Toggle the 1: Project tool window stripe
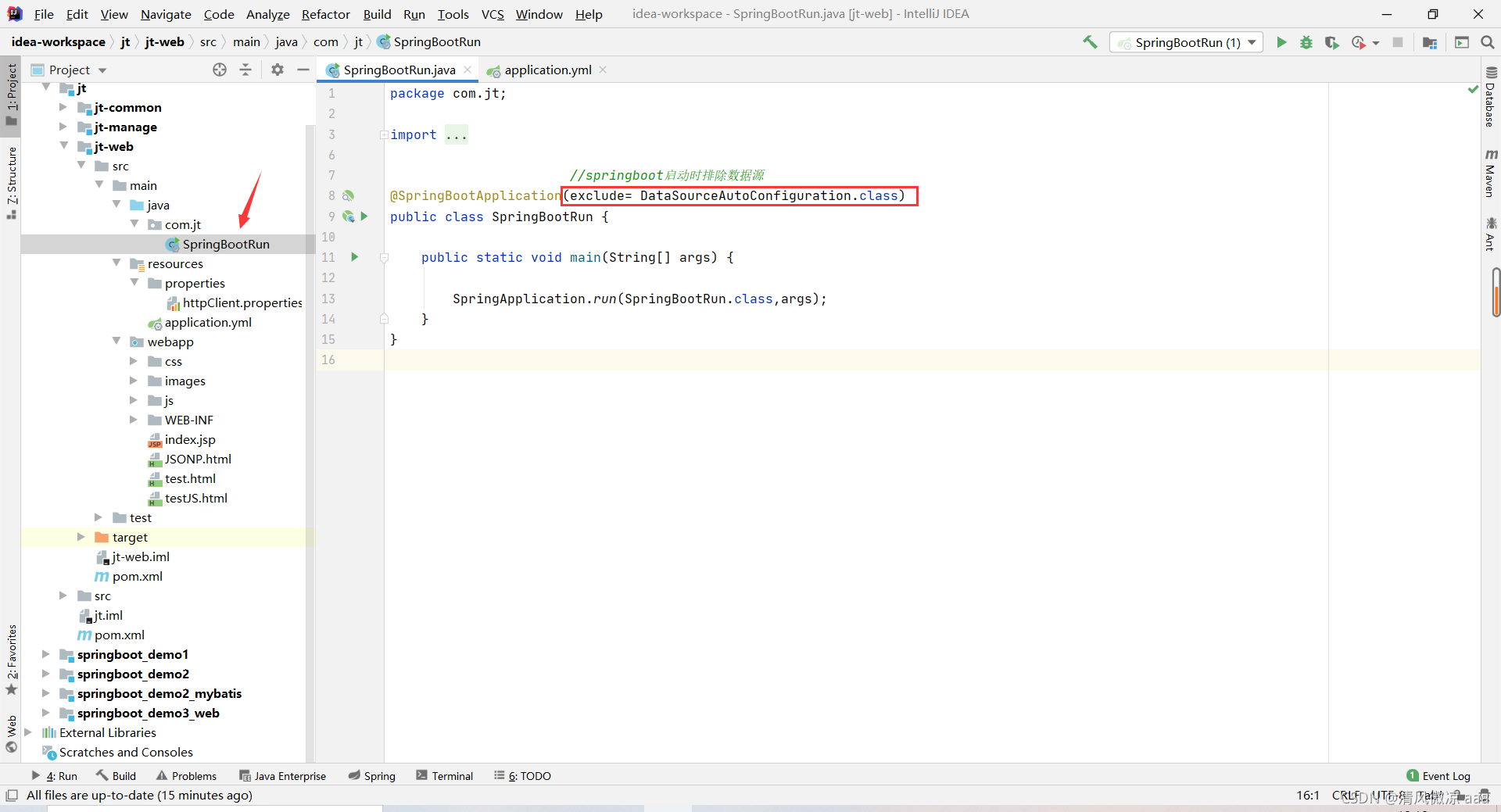The width and height of the screenshot is (1501, 812). click(x=11, y=94)
